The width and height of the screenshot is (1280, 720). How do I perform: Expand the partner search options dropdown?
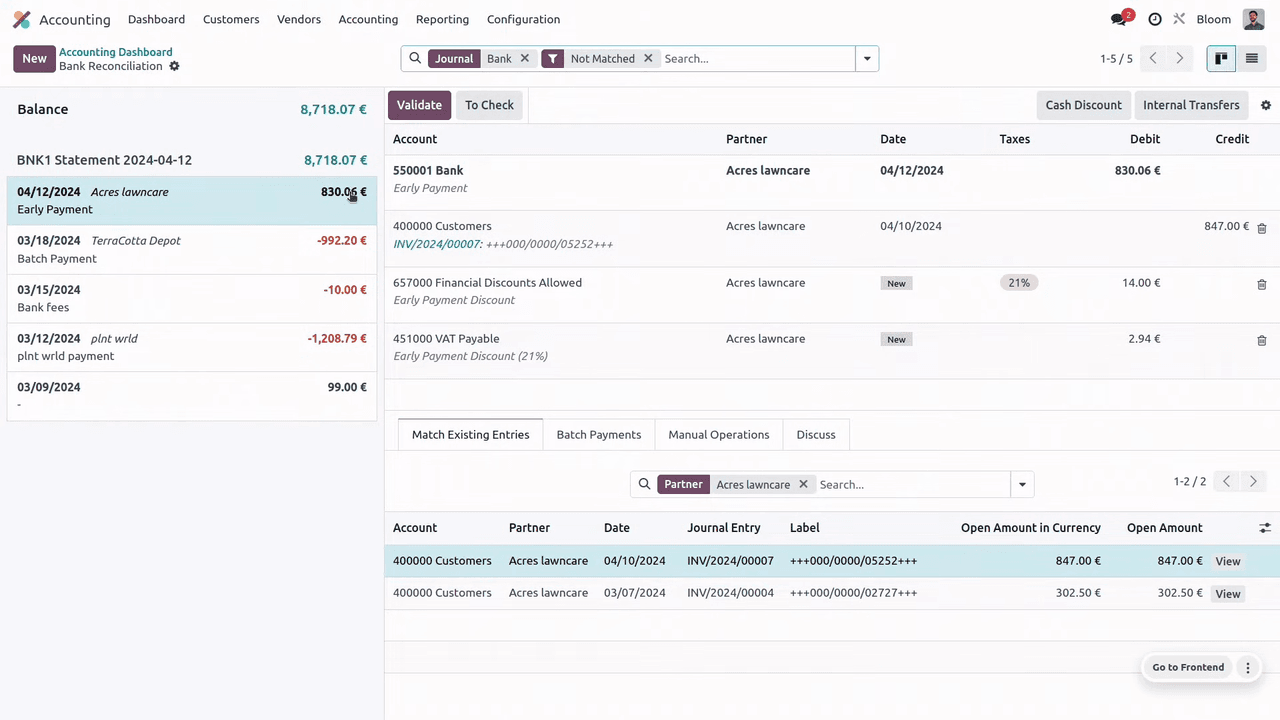1022,485
